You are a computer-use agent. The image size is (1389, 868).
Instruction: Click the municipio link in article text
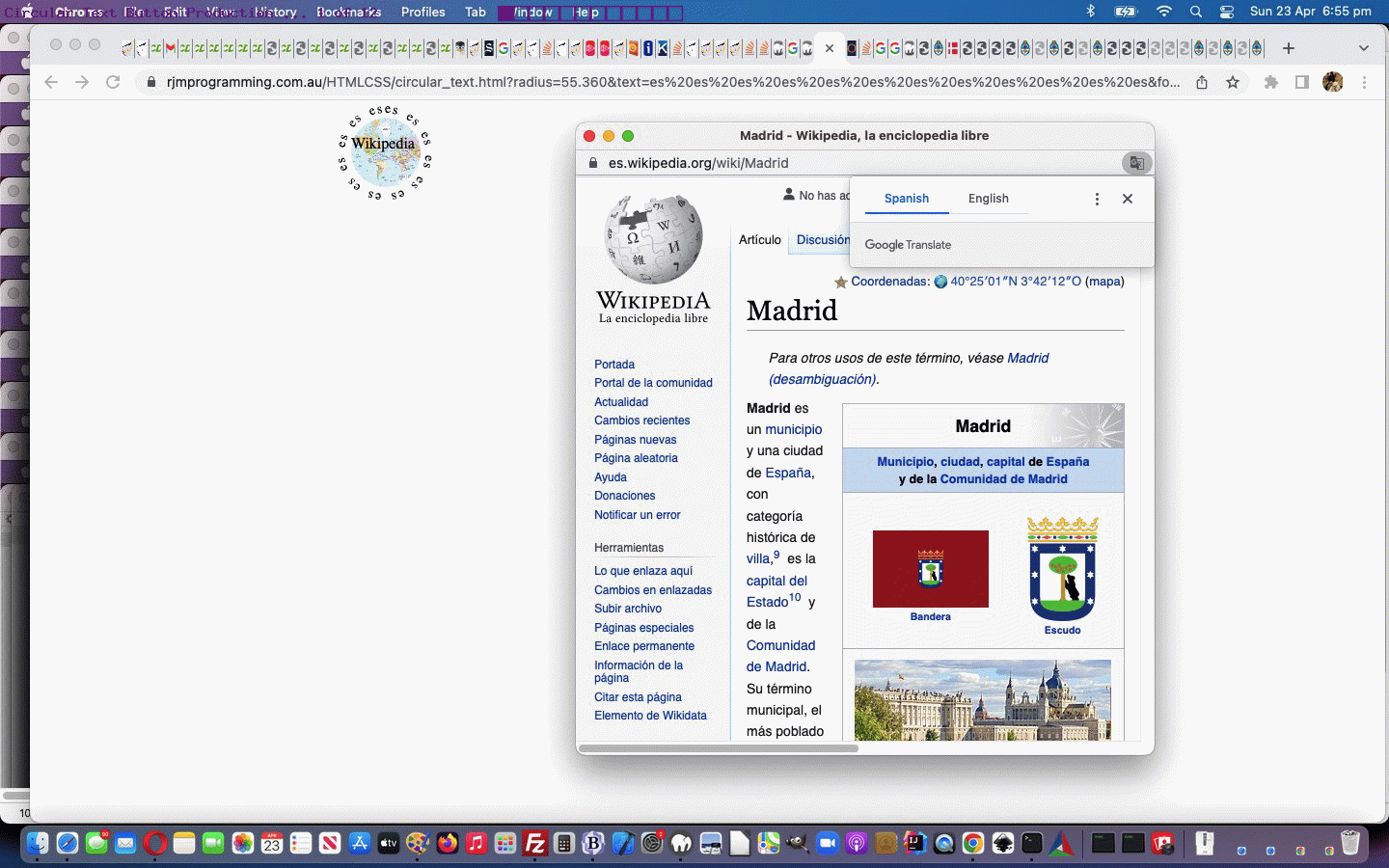pos(794,429)
